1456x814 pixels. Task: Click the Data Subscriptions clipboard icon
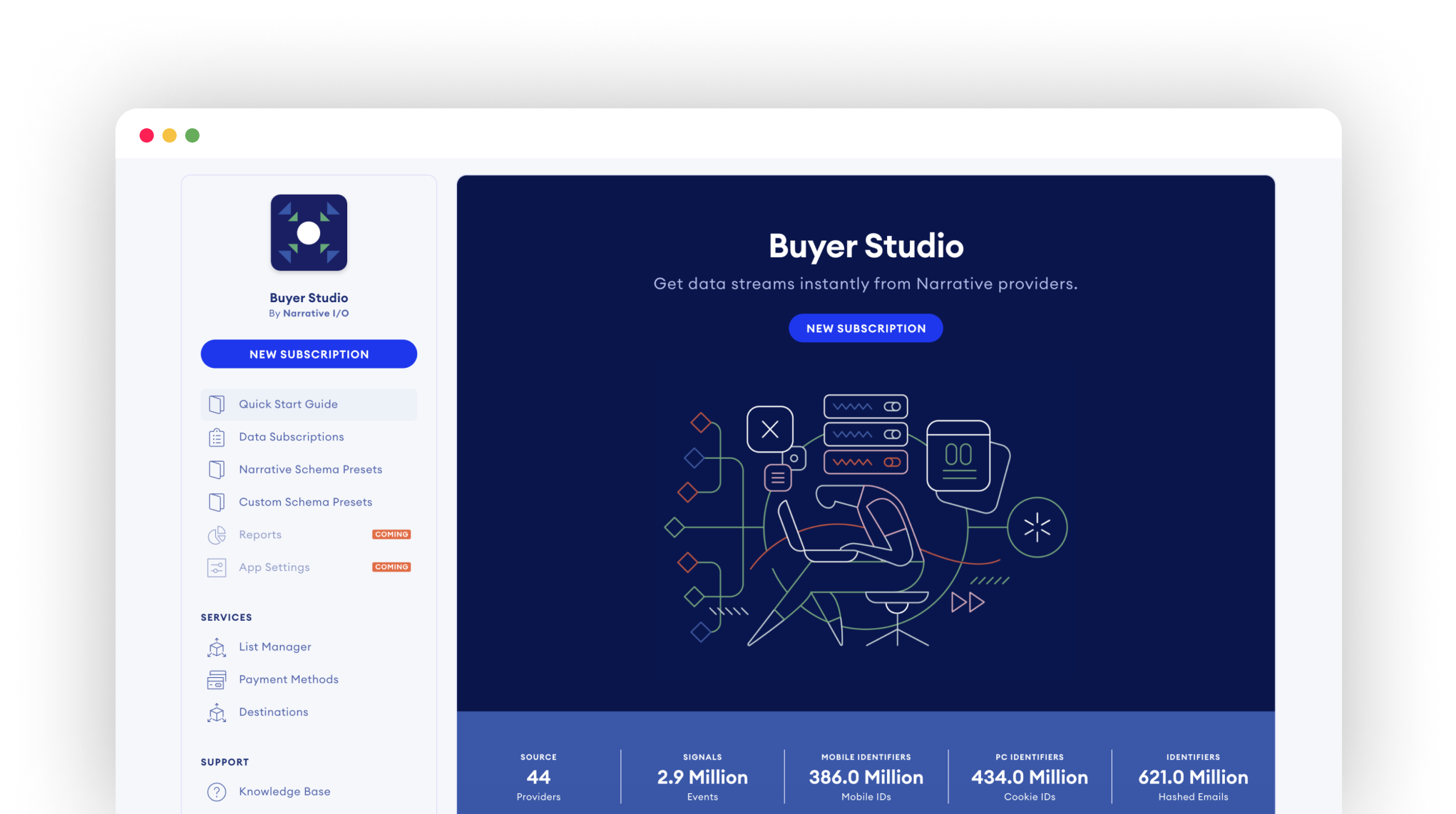pos(217,437)
